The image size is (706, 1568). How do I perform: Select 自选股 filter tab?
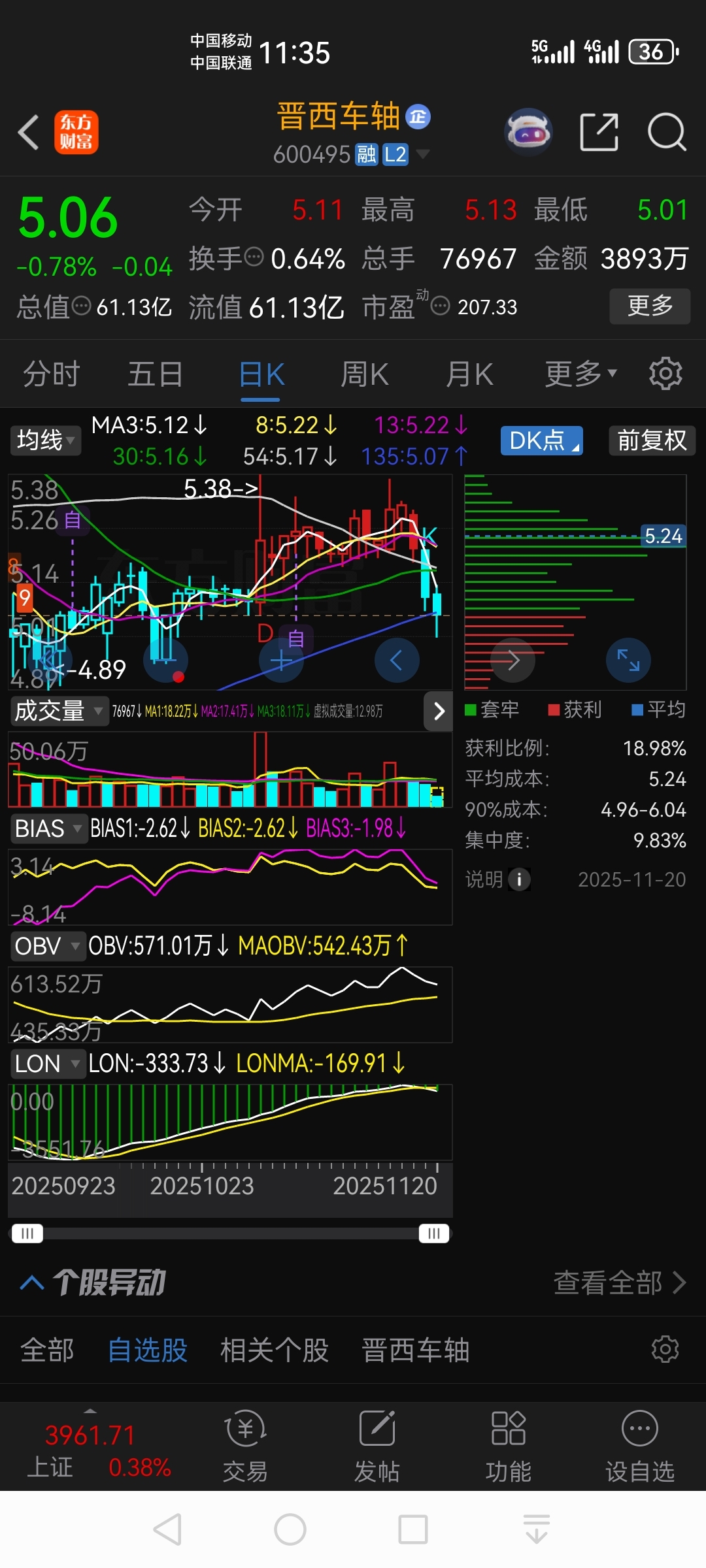(148, 1350)
